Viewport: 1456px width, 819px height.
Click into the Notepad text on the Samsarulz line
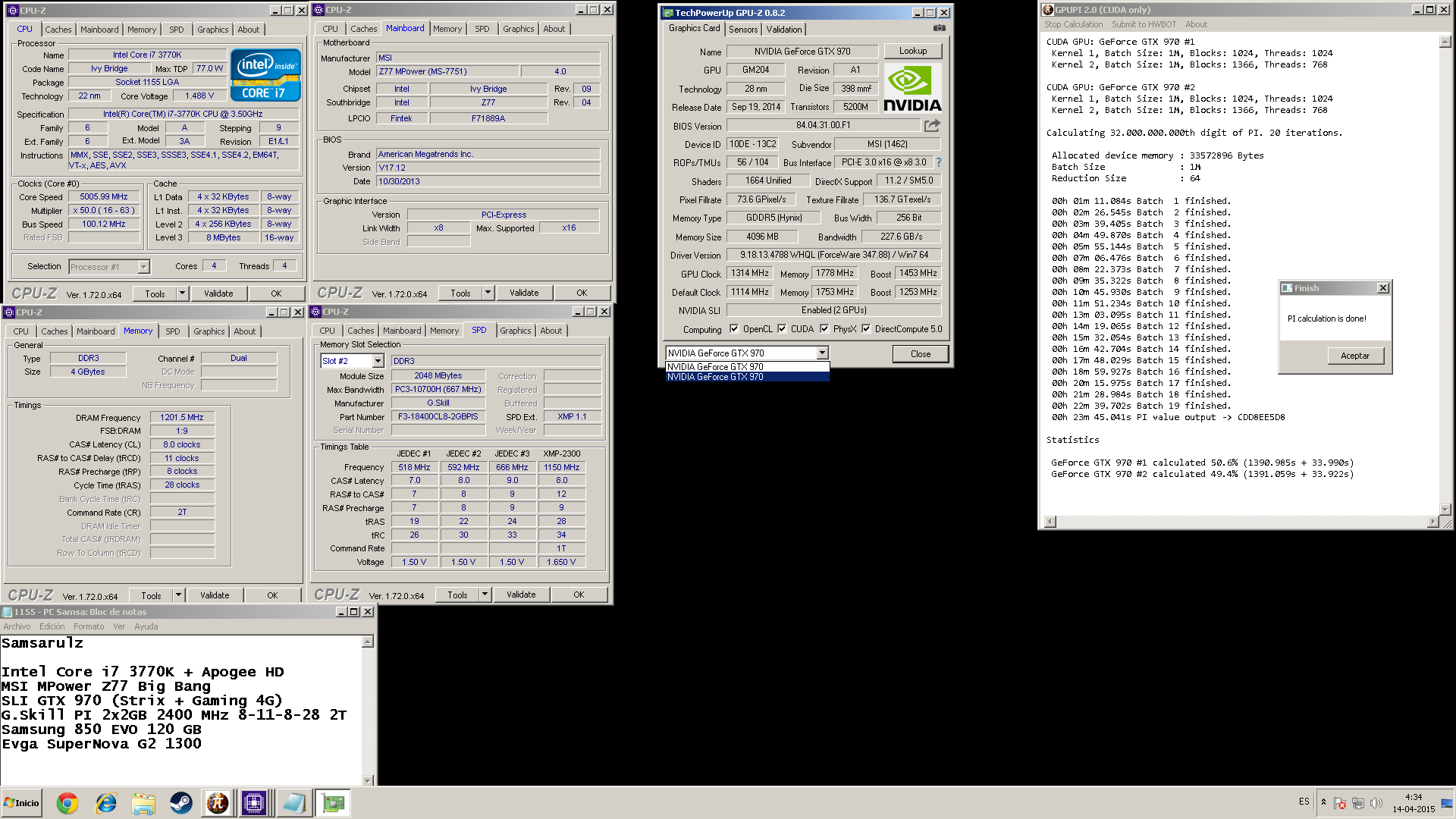pos(42,643)
